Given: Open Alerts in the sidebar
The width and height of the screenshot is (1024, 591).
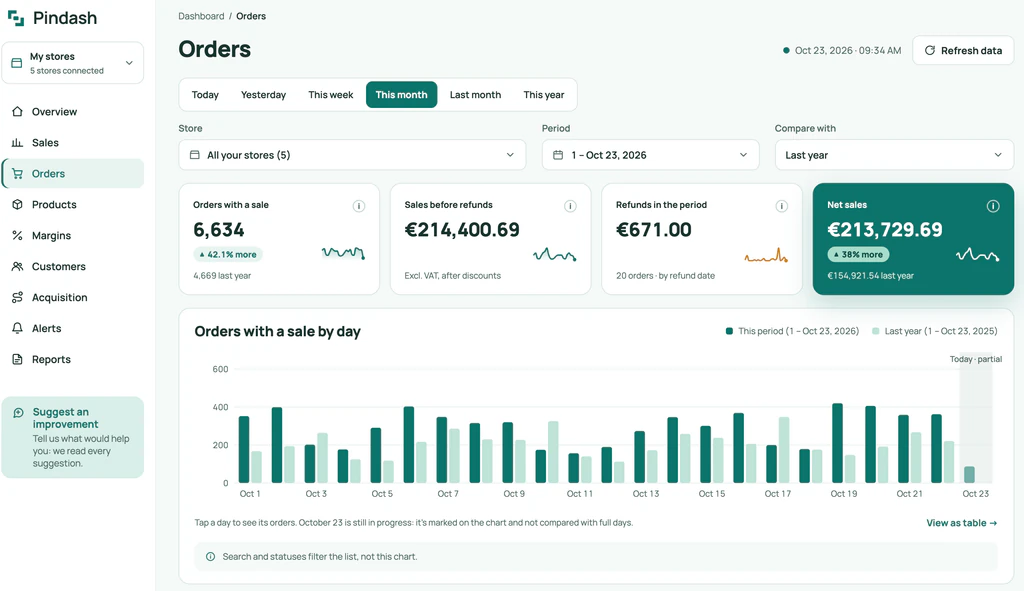Looking at the screenshot, I should (x=73, y=328).
